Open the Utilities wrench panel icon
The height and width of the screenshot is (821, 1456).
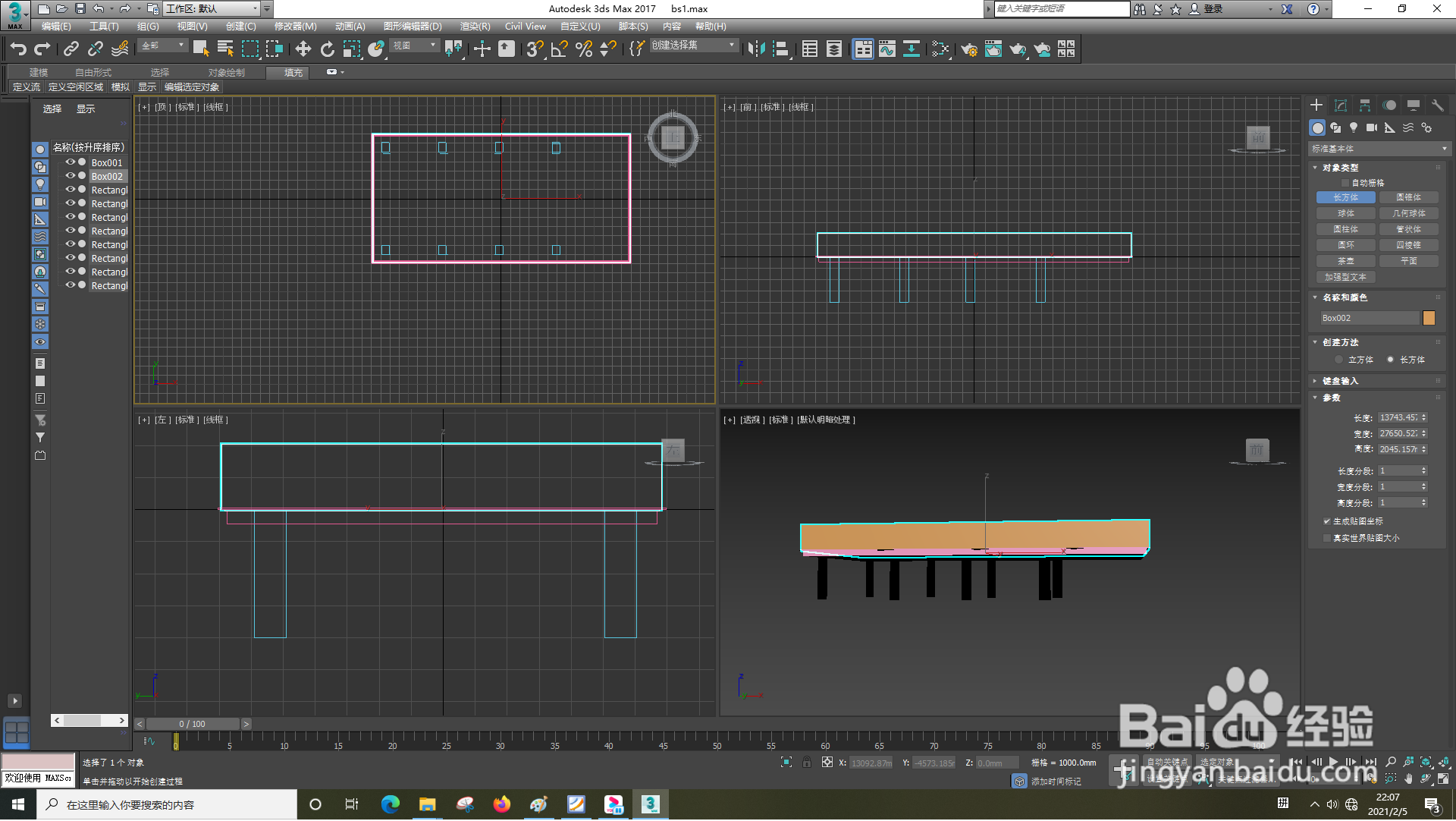pos(1437,105)
